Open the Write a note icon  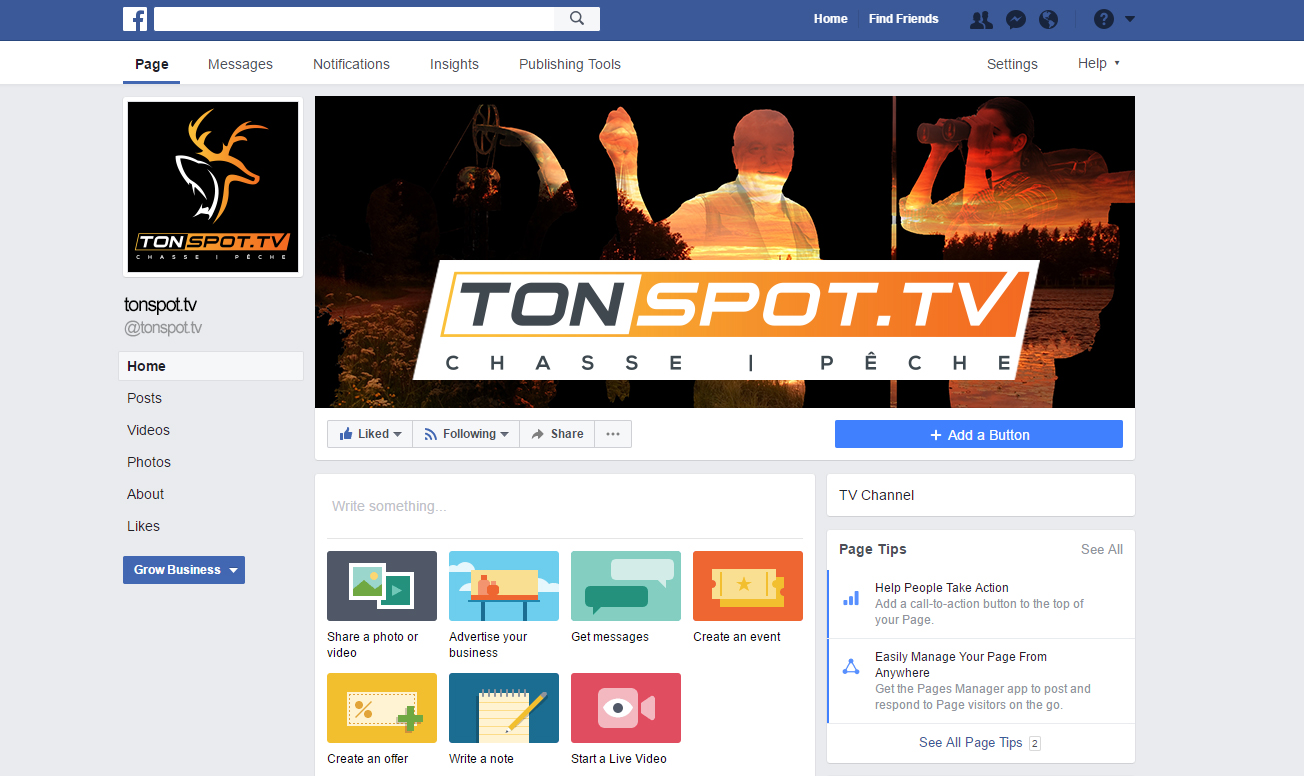click(x=504, y=708)
